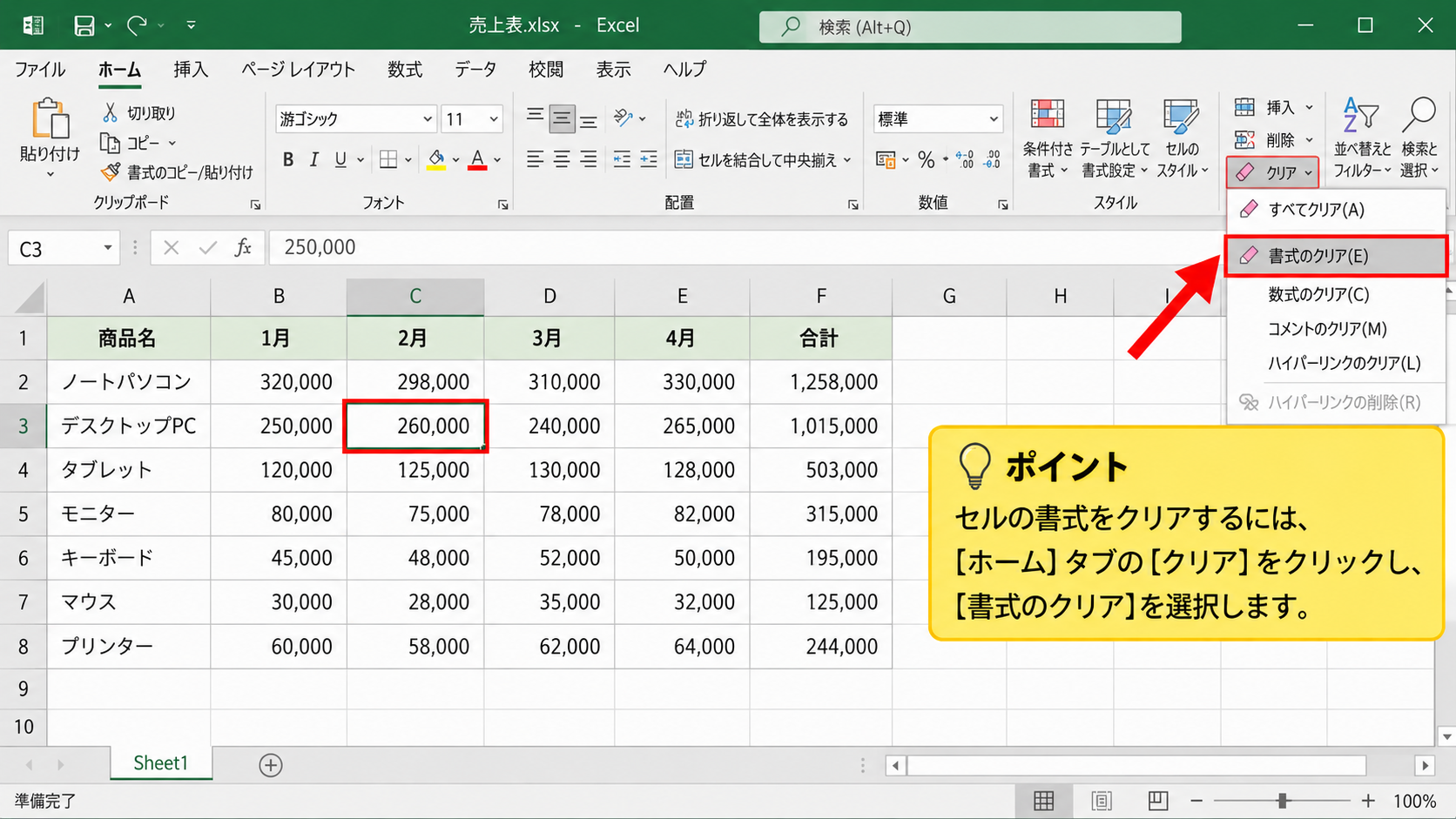Click the Cell Styles (セルのスタイル) icon
Image resolution: width=1456 pixels, height=819 pixels.
[1181, 115]
